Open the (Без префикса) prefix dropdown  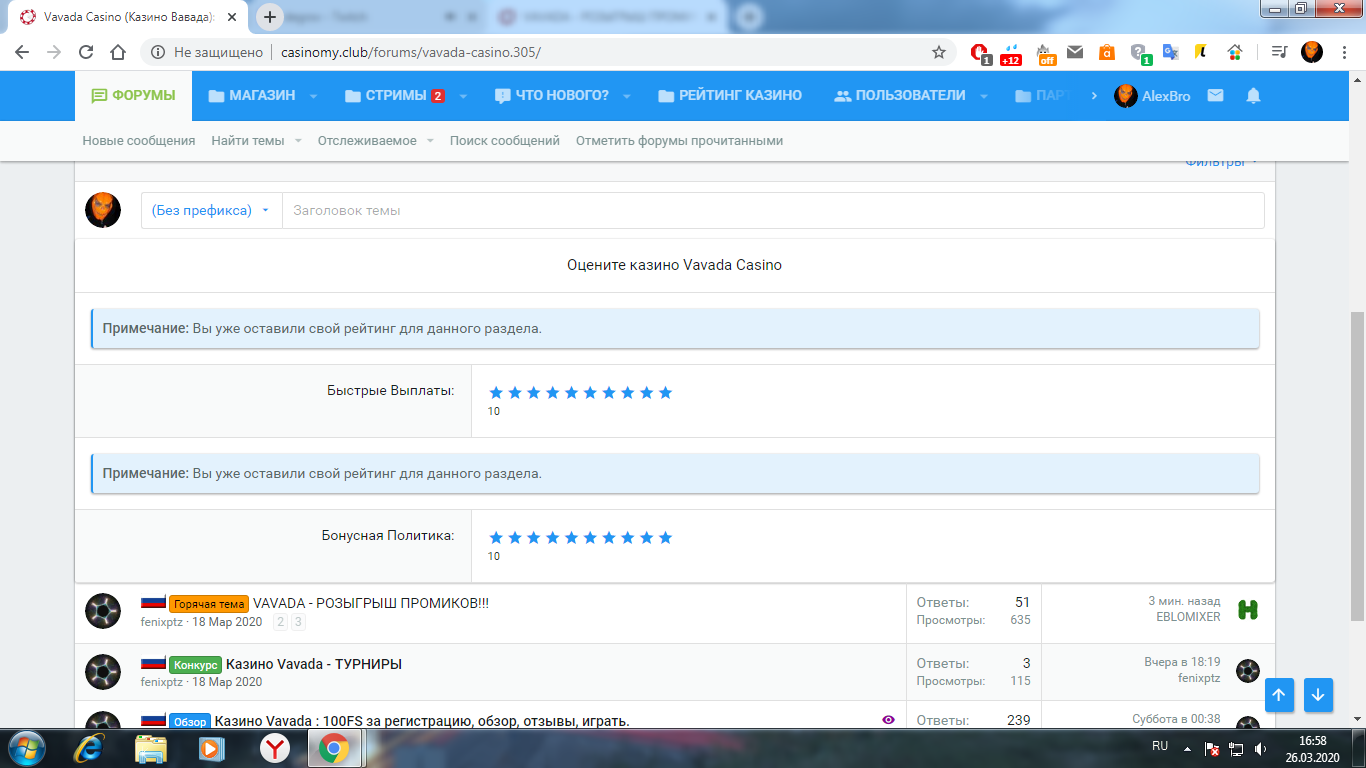(211, 211)
